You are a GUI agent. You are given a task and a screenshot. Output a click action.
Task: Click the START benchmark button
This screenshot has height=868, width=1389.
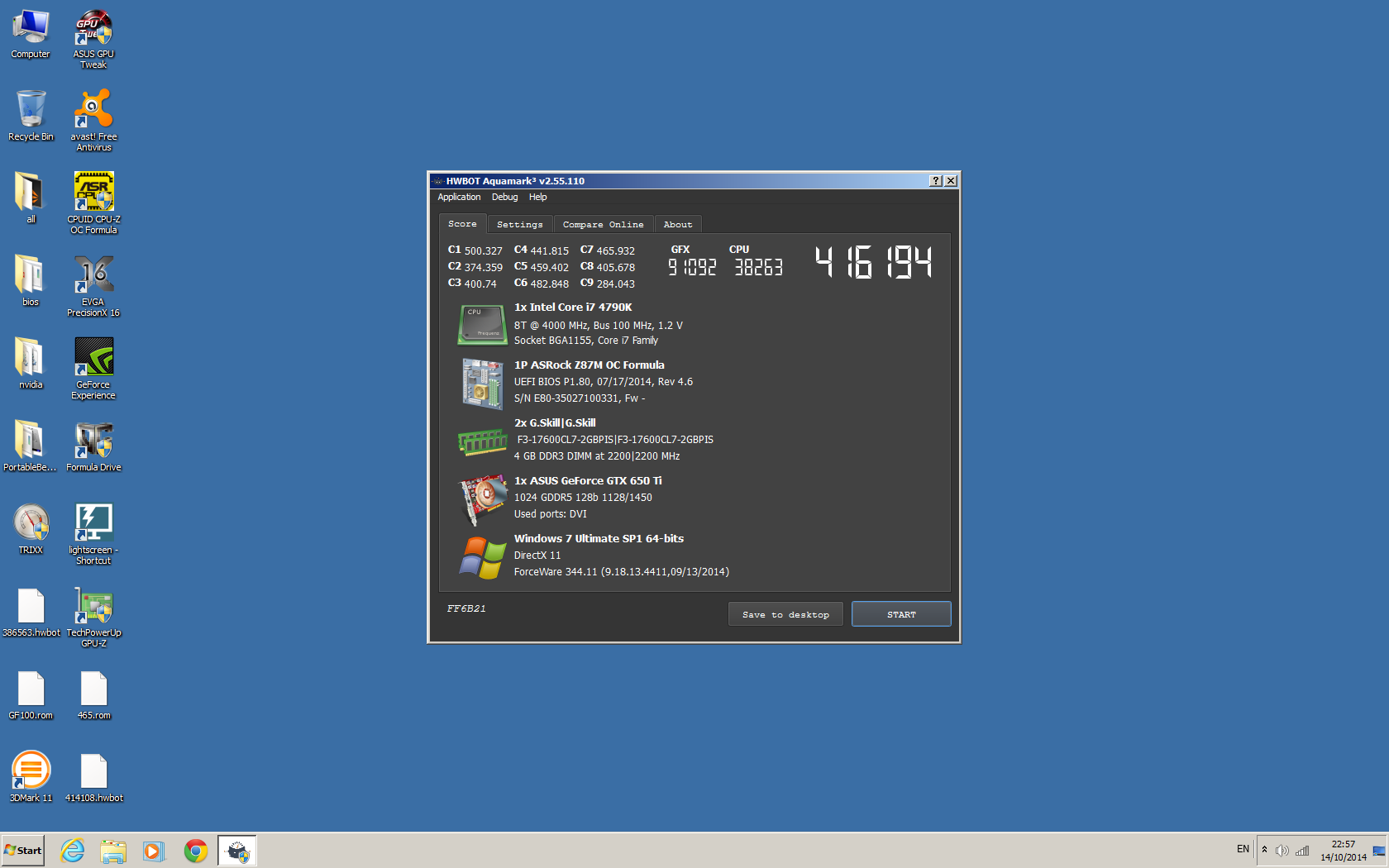901,614
